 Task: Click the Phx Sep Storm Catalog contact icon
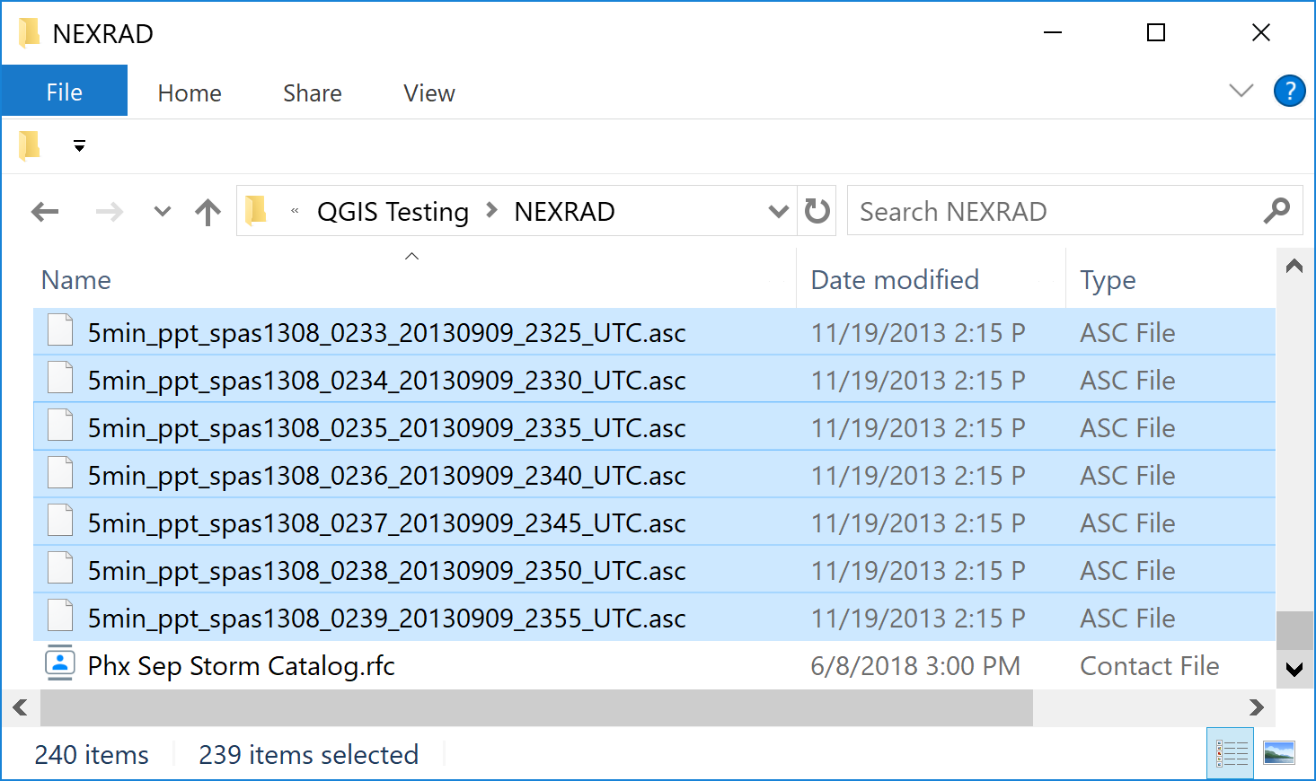(x=60, y=665)
